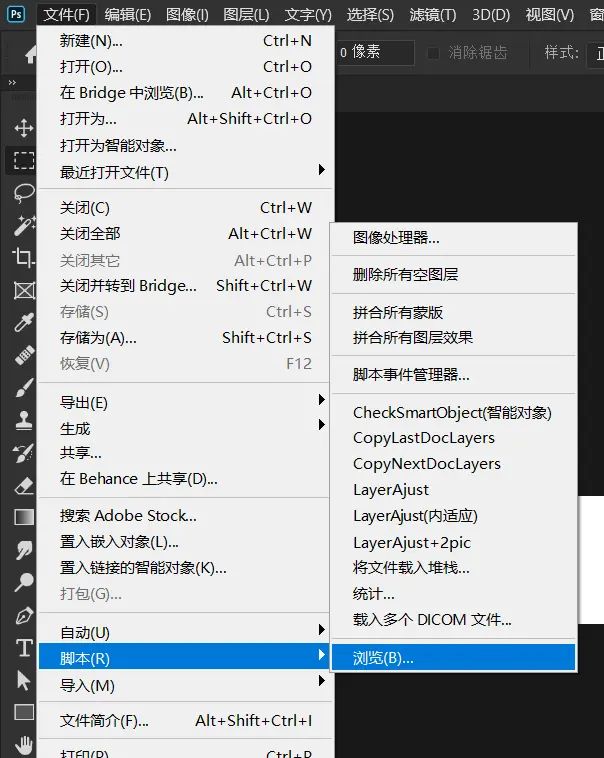Expand the 脚本(R) submenu
The width and height of the screenshot is (604, 758).
pos(186,657)
